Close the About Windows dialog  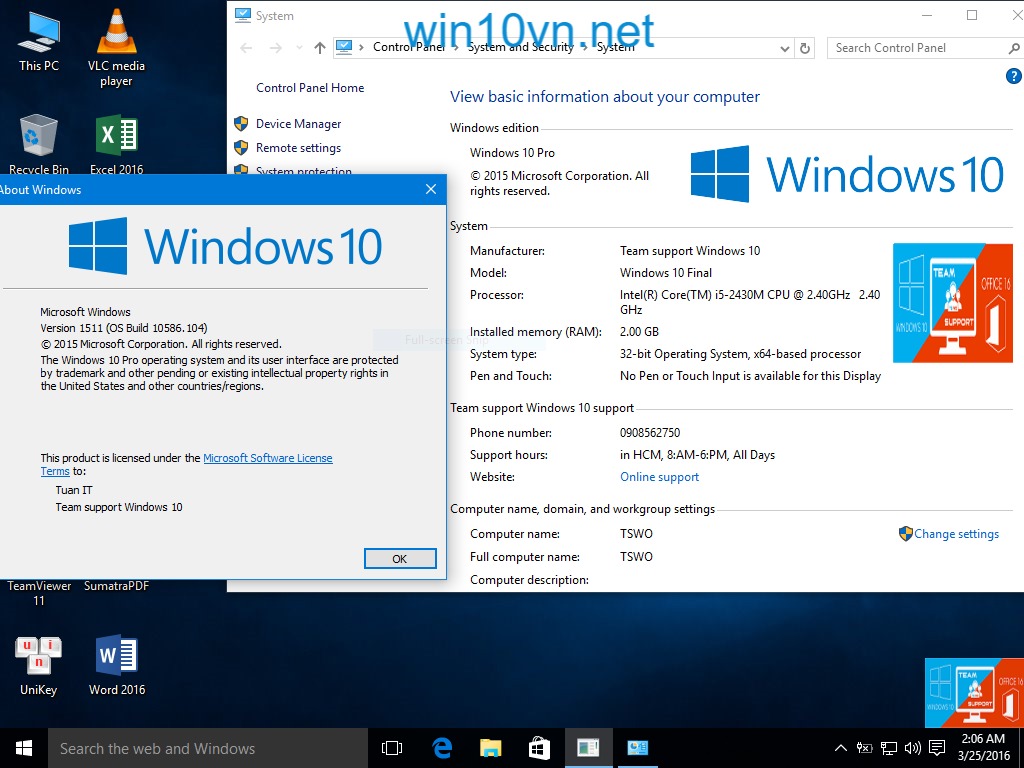431,189
